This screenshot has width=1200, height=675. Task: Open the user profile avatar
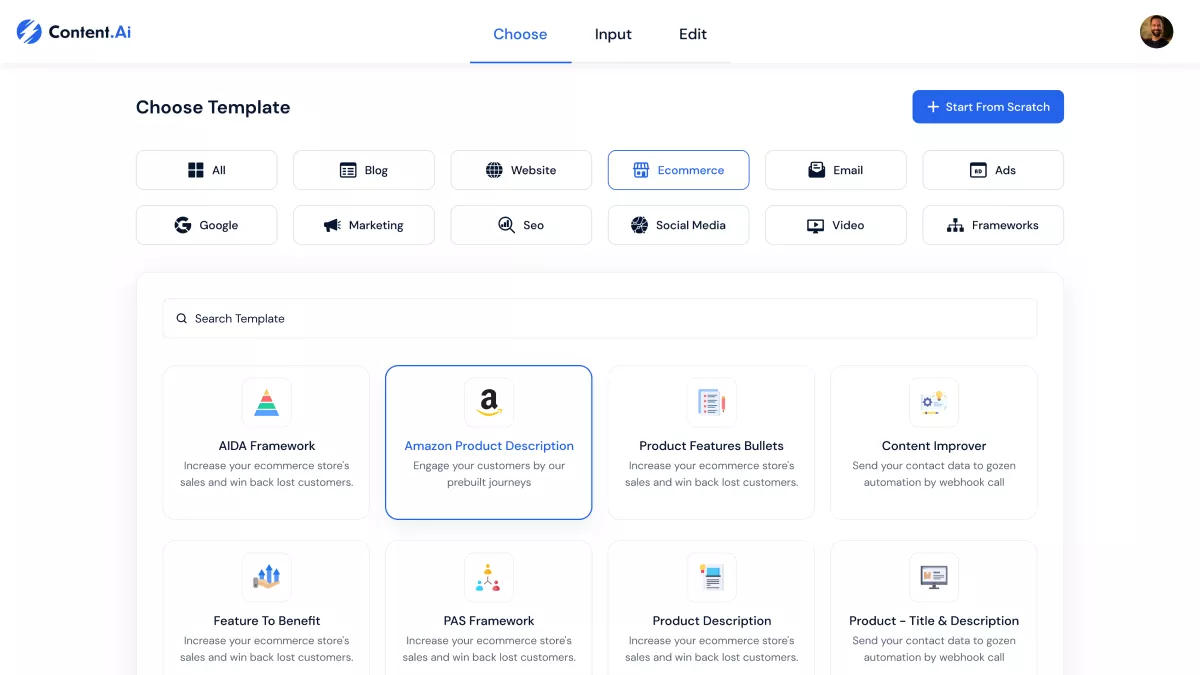1156,32
